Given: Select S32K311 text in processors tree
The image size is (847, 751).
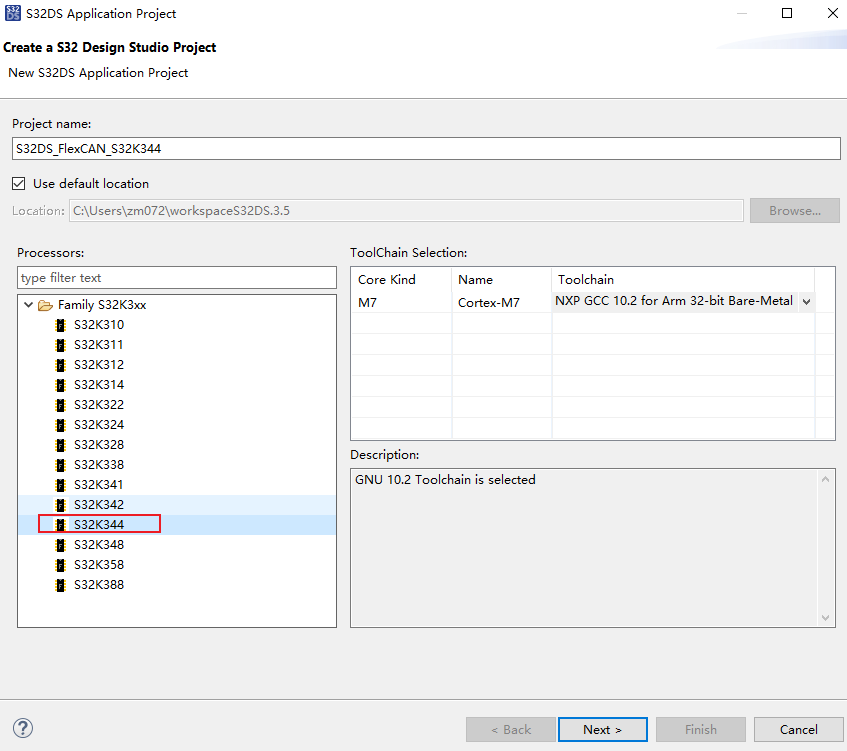Looking at the screenshot, I should [98, 345].
